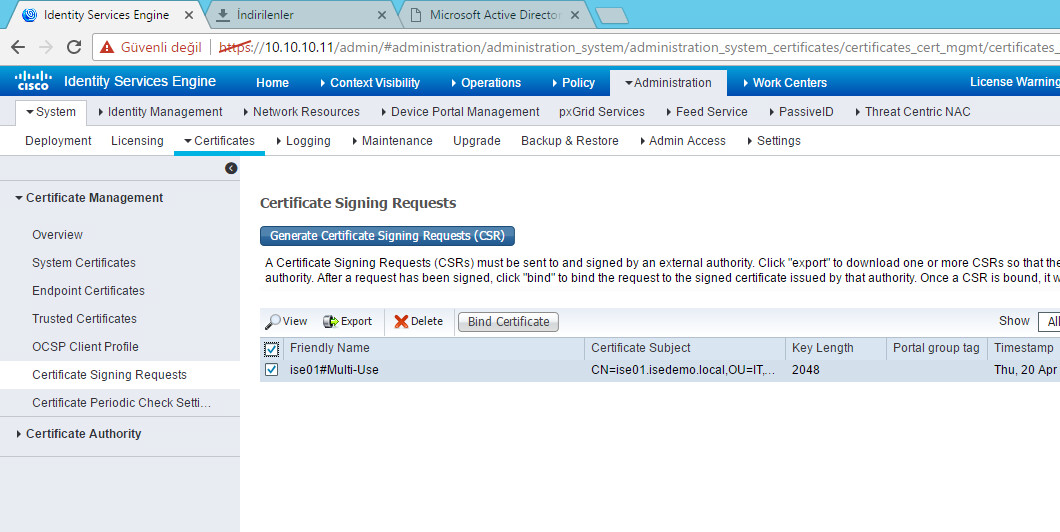Image resolution: width=1060 pixels, height=532 pixels.
Task: Open Device Portal Management
Action: point(460,112)
